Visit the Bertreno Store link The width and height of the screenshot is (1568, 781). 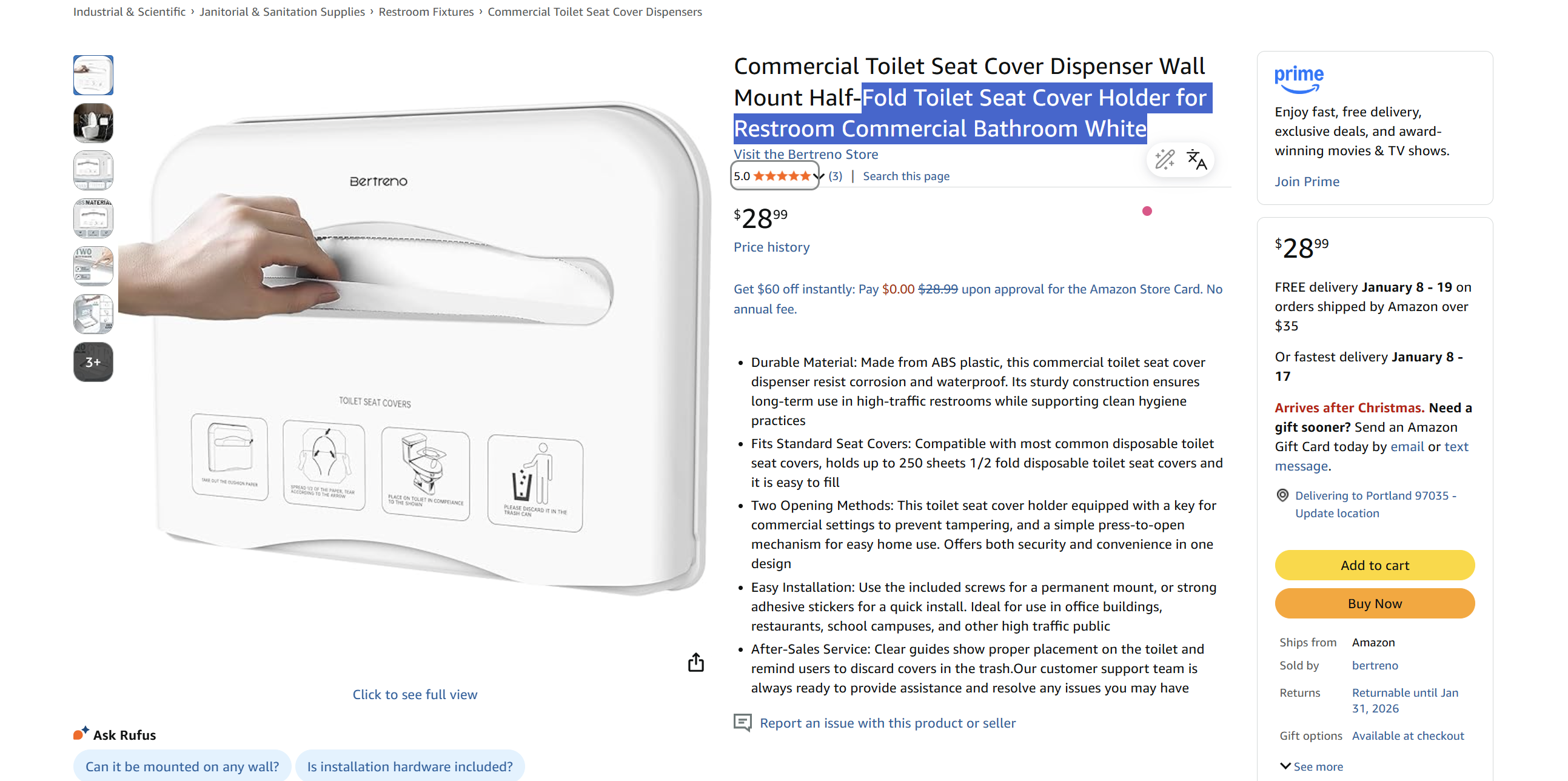[x=805, y=154]
